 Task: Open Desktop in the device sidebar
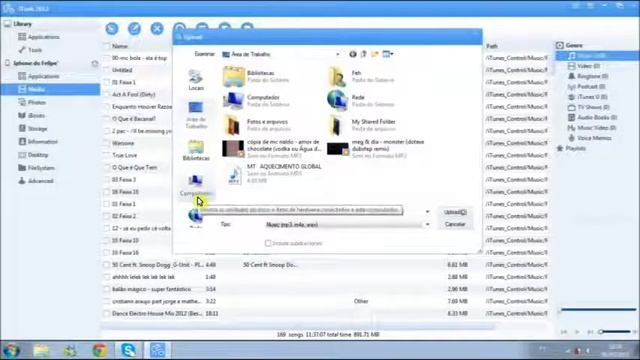point(33,155)
